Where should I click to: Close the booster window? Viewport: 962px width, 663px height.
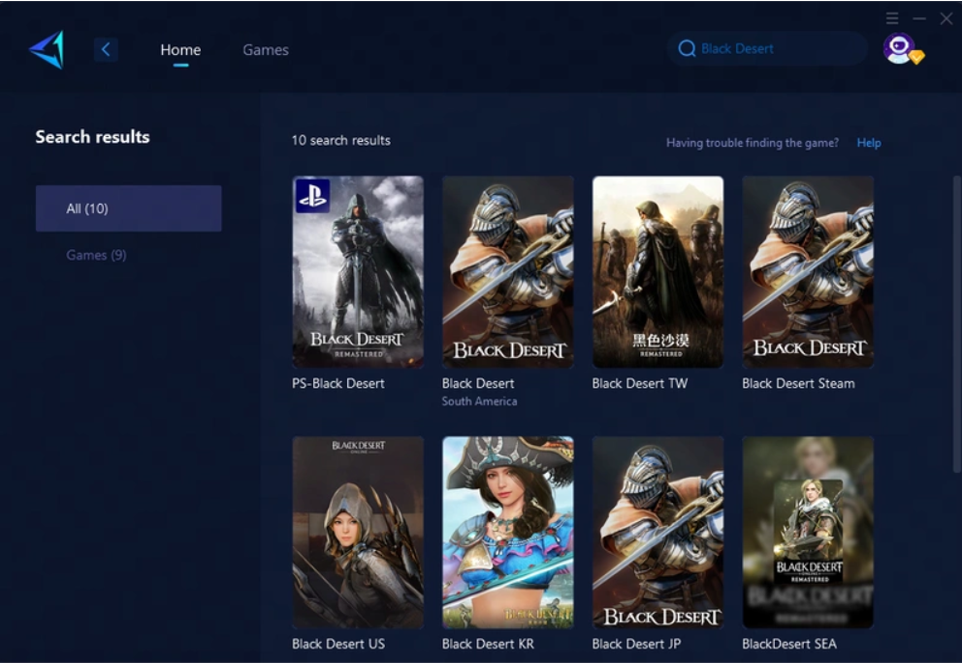coord(946,18)
